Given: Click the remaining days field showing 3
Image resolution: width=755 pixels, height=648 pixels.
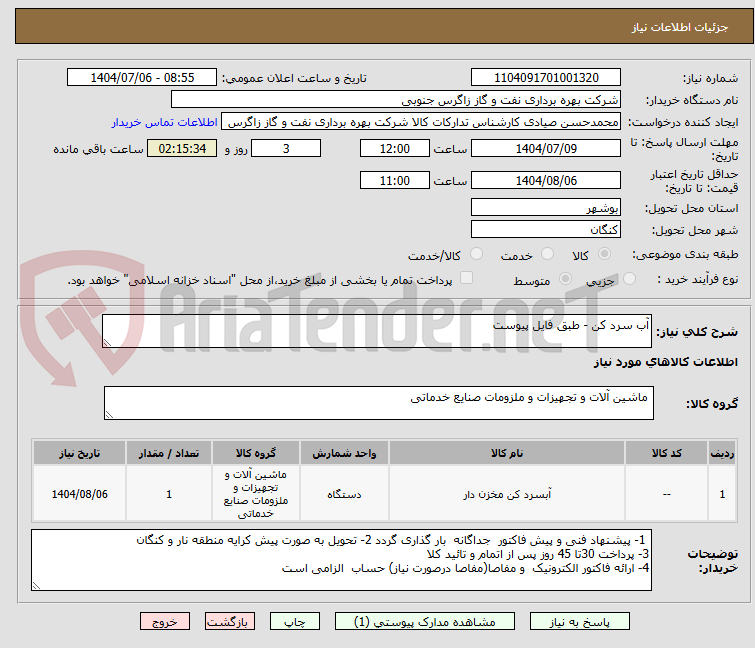Looking at the screenshot, I should (286, 148).
